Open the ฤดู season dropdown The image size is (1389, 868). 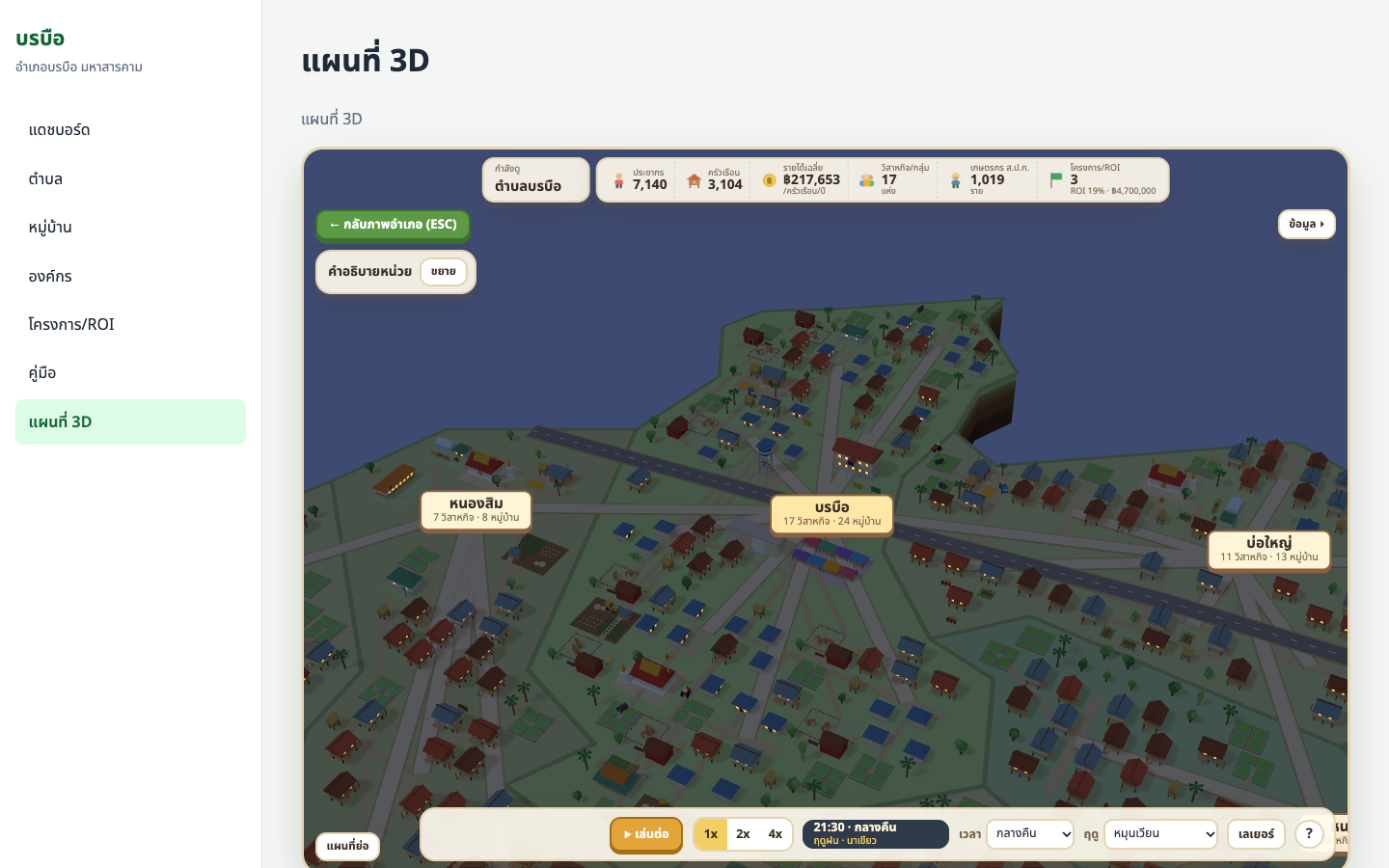[x=1160, y=834]
